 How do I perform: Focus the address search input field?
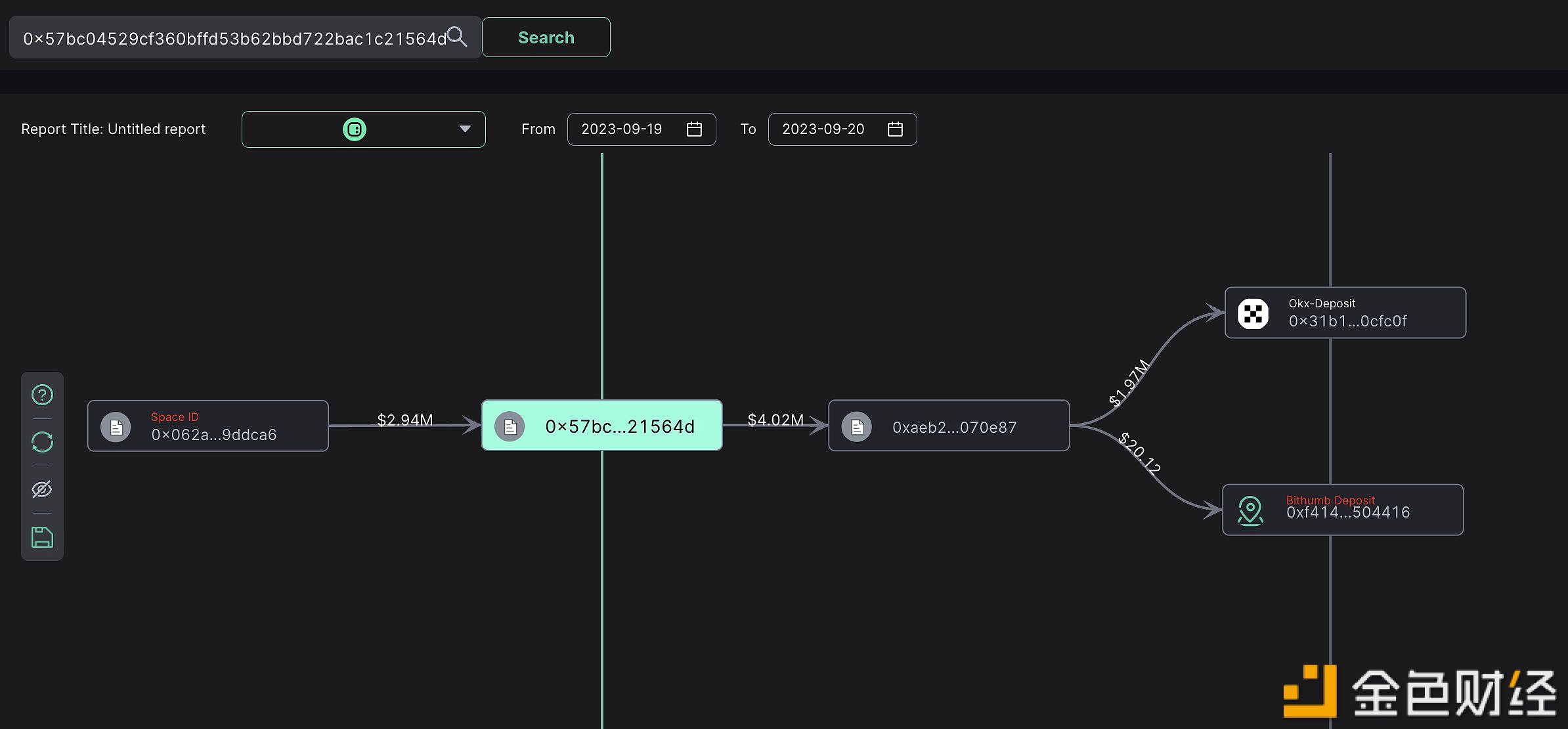click(x=245, y=37)
